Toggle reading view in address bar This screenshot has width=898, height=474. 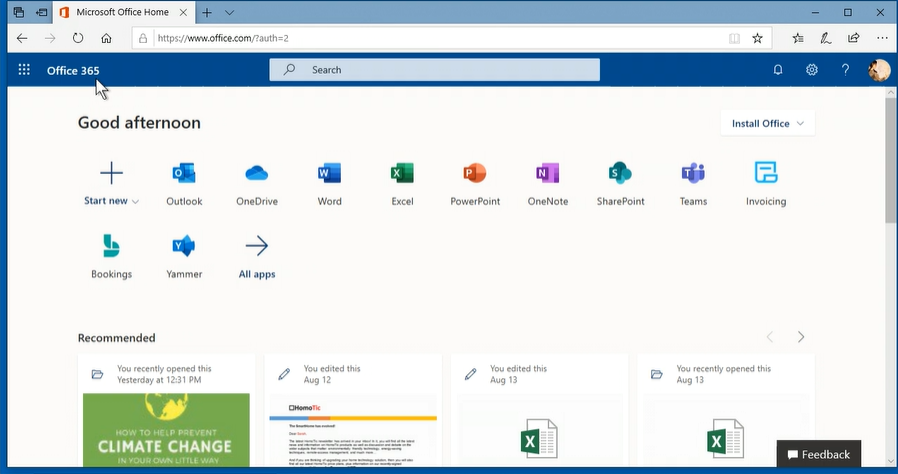734,38
